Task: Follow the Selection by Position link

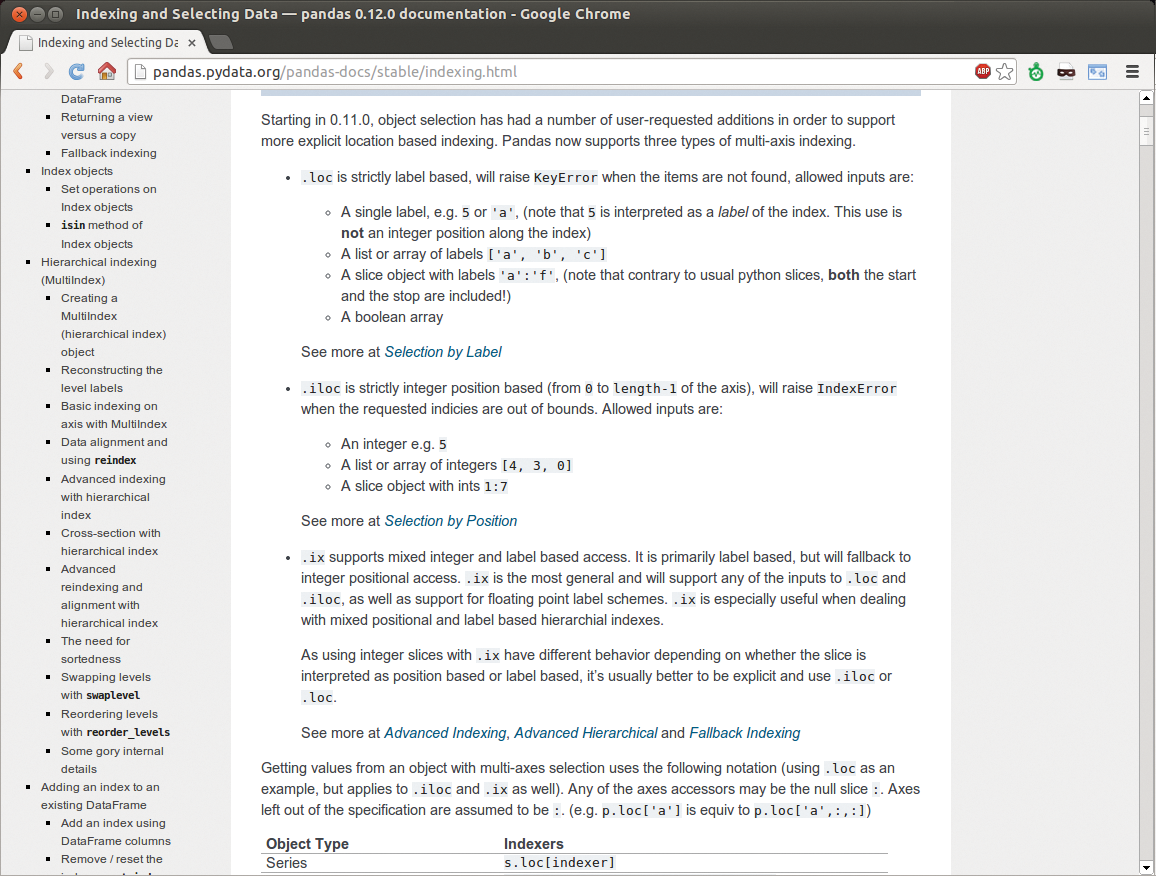Action: tap(451, 521)
